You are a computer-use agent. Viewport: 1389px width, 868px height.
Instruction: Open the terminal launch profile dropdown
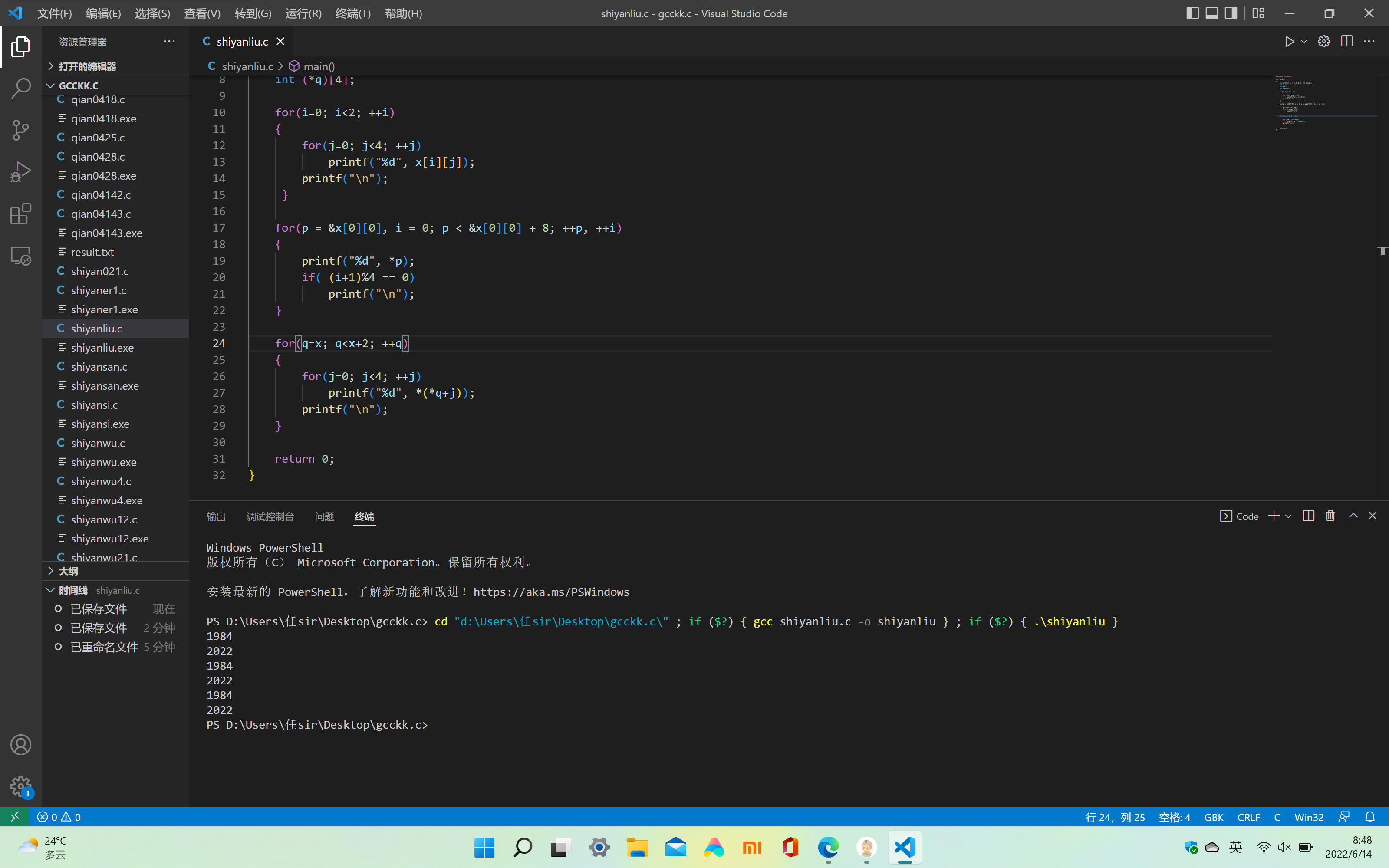coord(1288,516)
